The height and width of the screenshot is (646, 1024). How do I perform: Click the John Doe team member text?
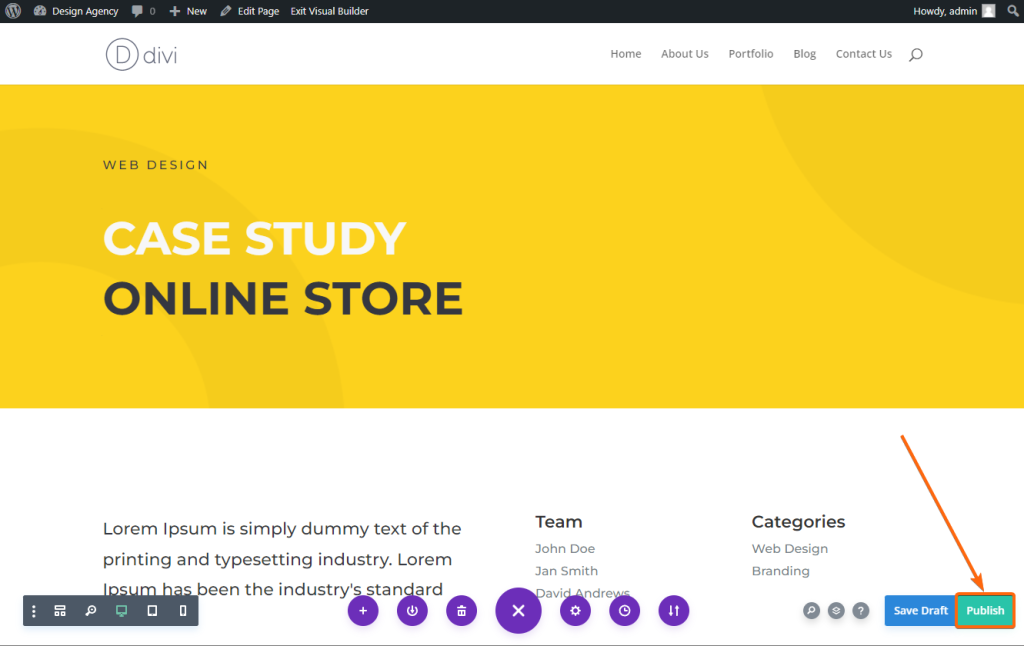pyautogui.click(x=565, y=549)
